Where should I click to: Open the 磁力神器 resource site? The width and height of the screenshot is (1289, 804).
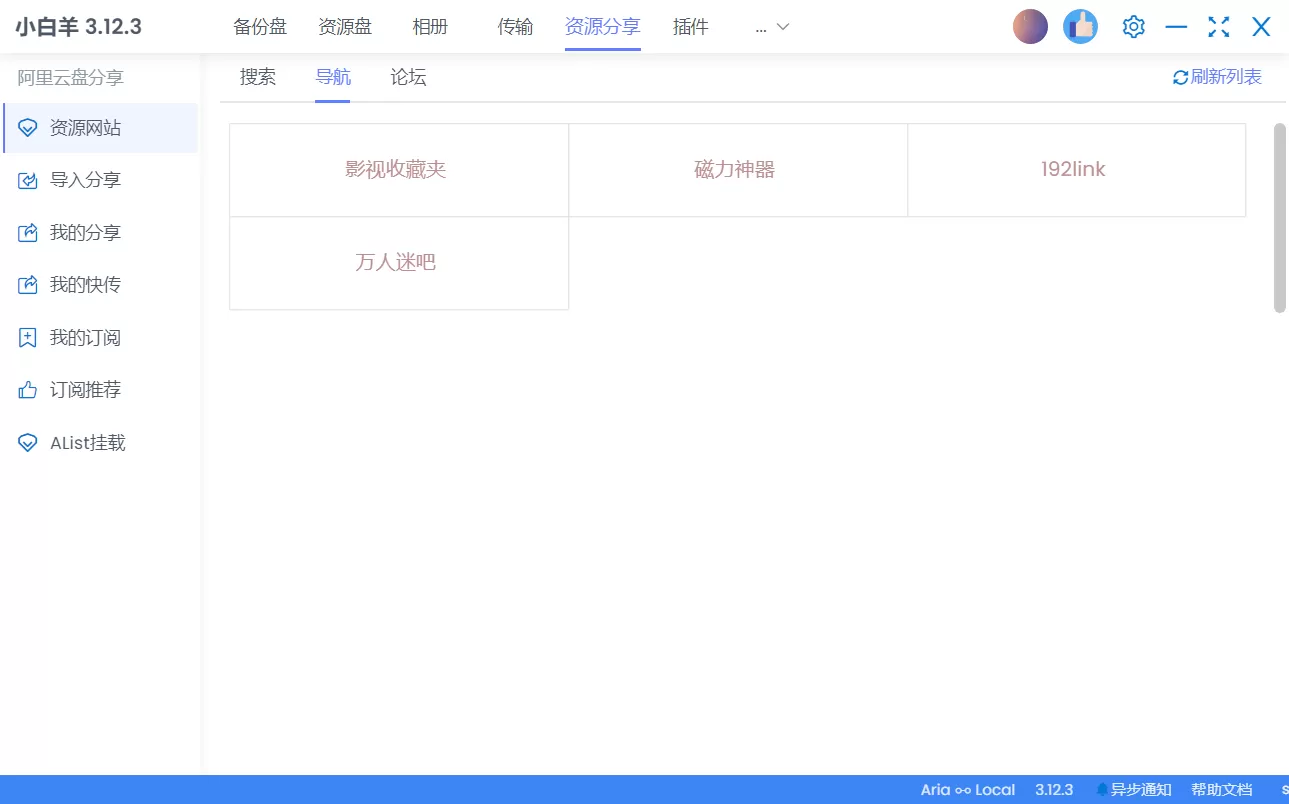(737, 169)
